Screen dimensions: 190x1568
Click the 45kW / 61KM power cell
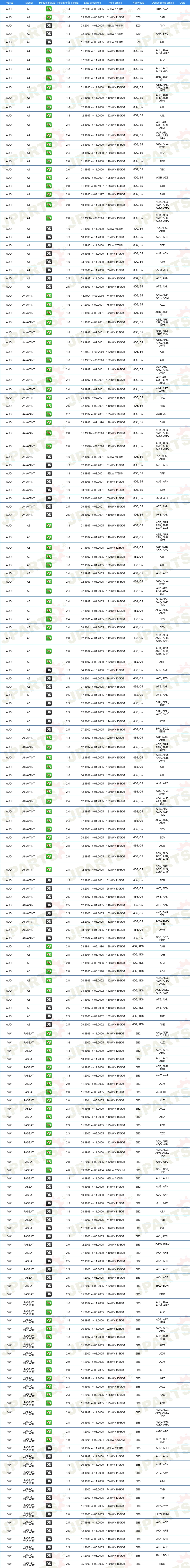(116, 26)
